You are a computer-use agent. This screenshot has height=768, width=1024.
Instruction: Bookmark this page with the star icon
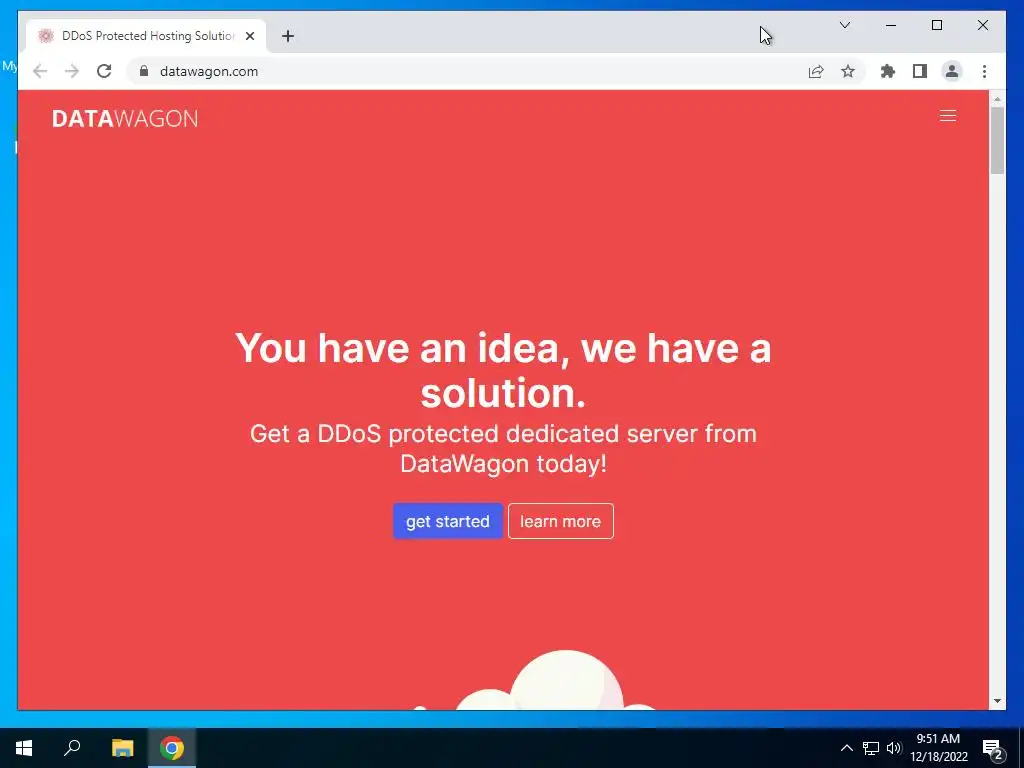click(x=848, y=71)
